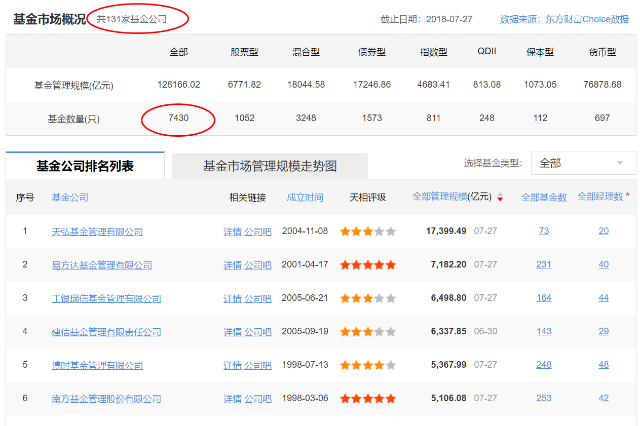
Task: Select the 共131家基金公司 text
Action: pos(131,19)
